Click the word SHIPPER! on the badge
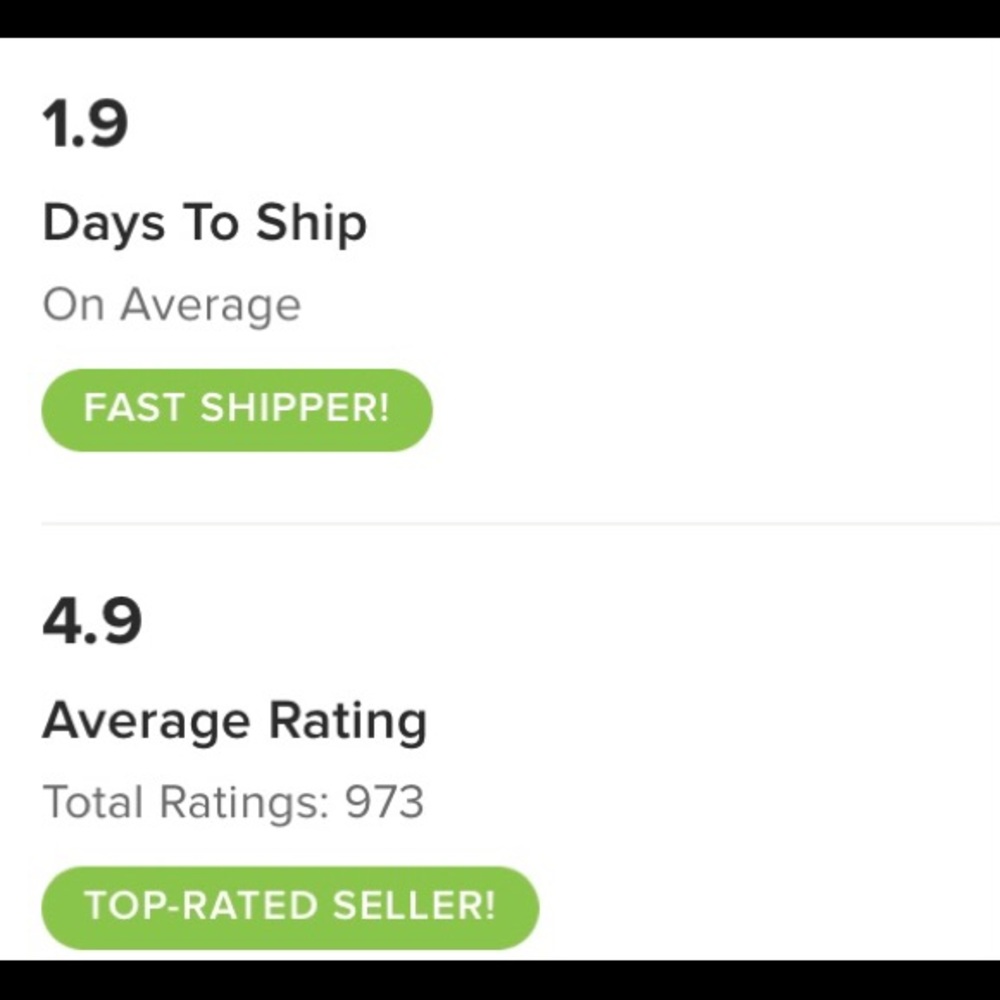This screenshot has height=1000, width=1000. point(294,409)
